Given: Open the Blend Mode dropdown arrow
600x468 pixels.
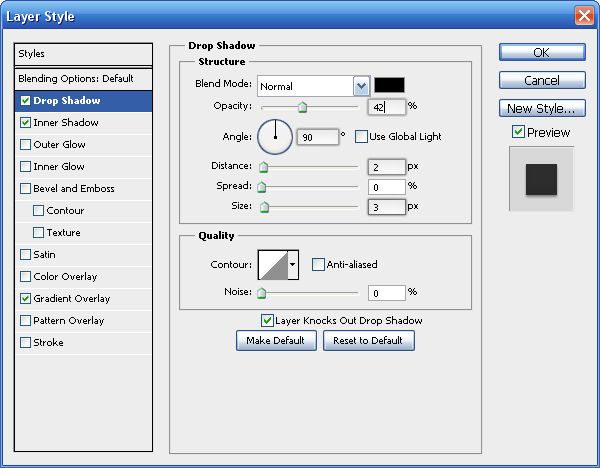Looking at the screenshot, I should coord(361,86).
